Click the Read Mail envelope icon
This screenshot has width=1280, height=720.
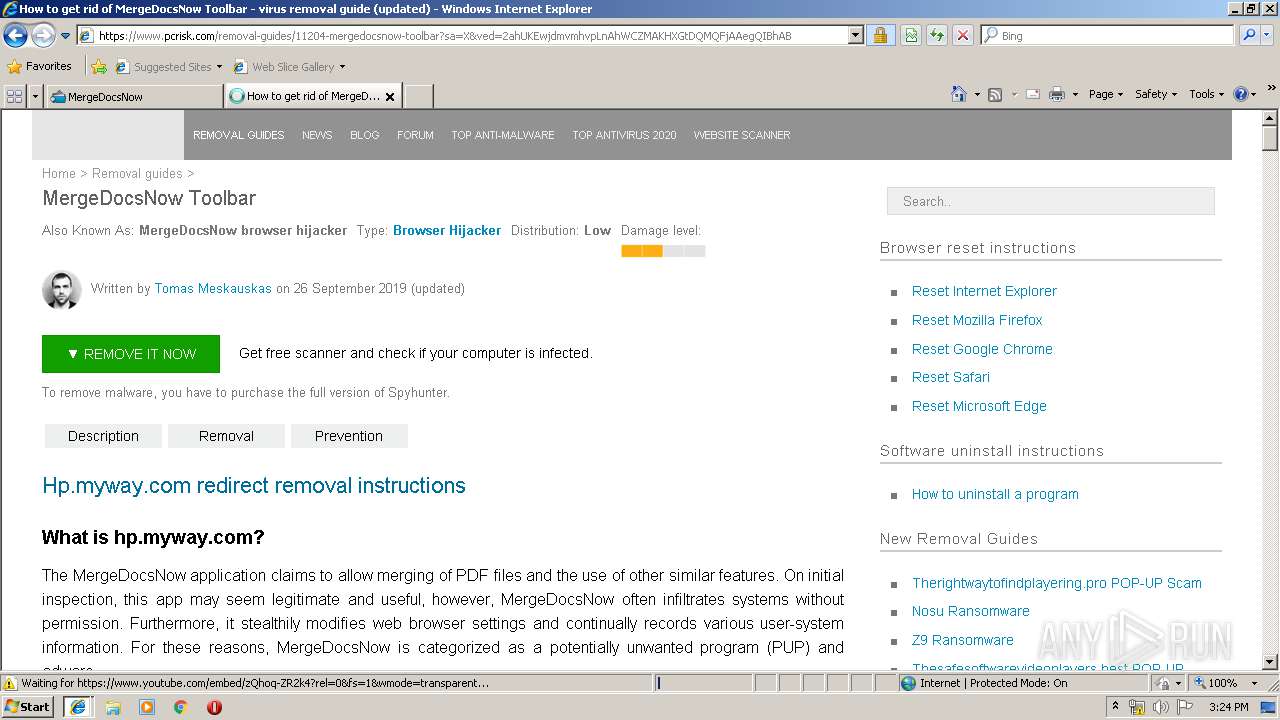tap(1033, 94)
